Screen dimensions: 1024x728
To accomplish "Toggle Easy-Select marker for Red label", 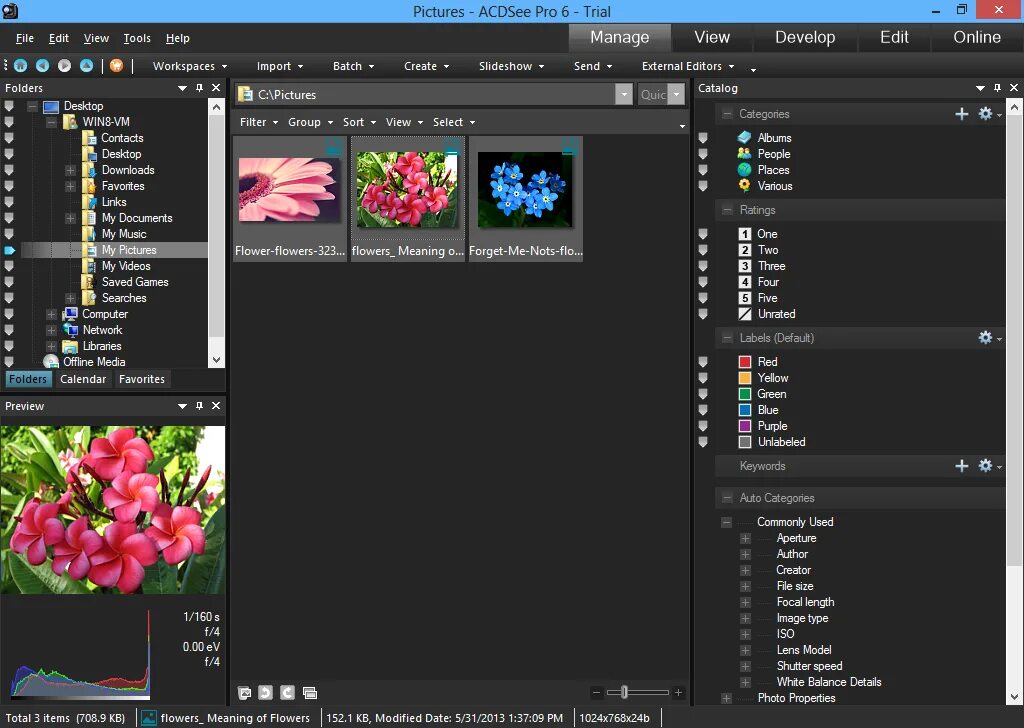I will pos(703,362).
